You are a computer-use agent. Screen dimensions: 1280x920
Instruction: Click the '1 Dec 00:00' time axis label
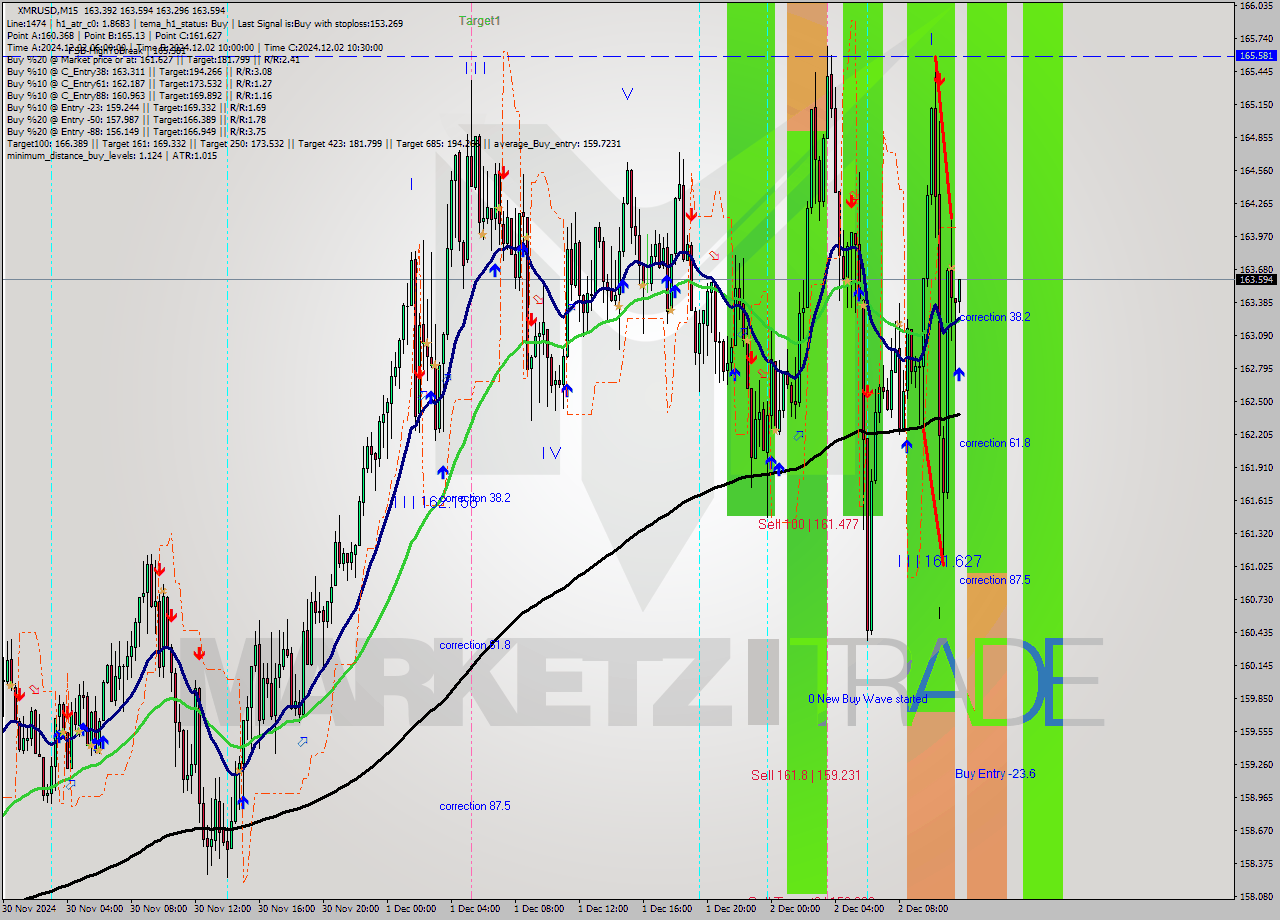point(411,909)
